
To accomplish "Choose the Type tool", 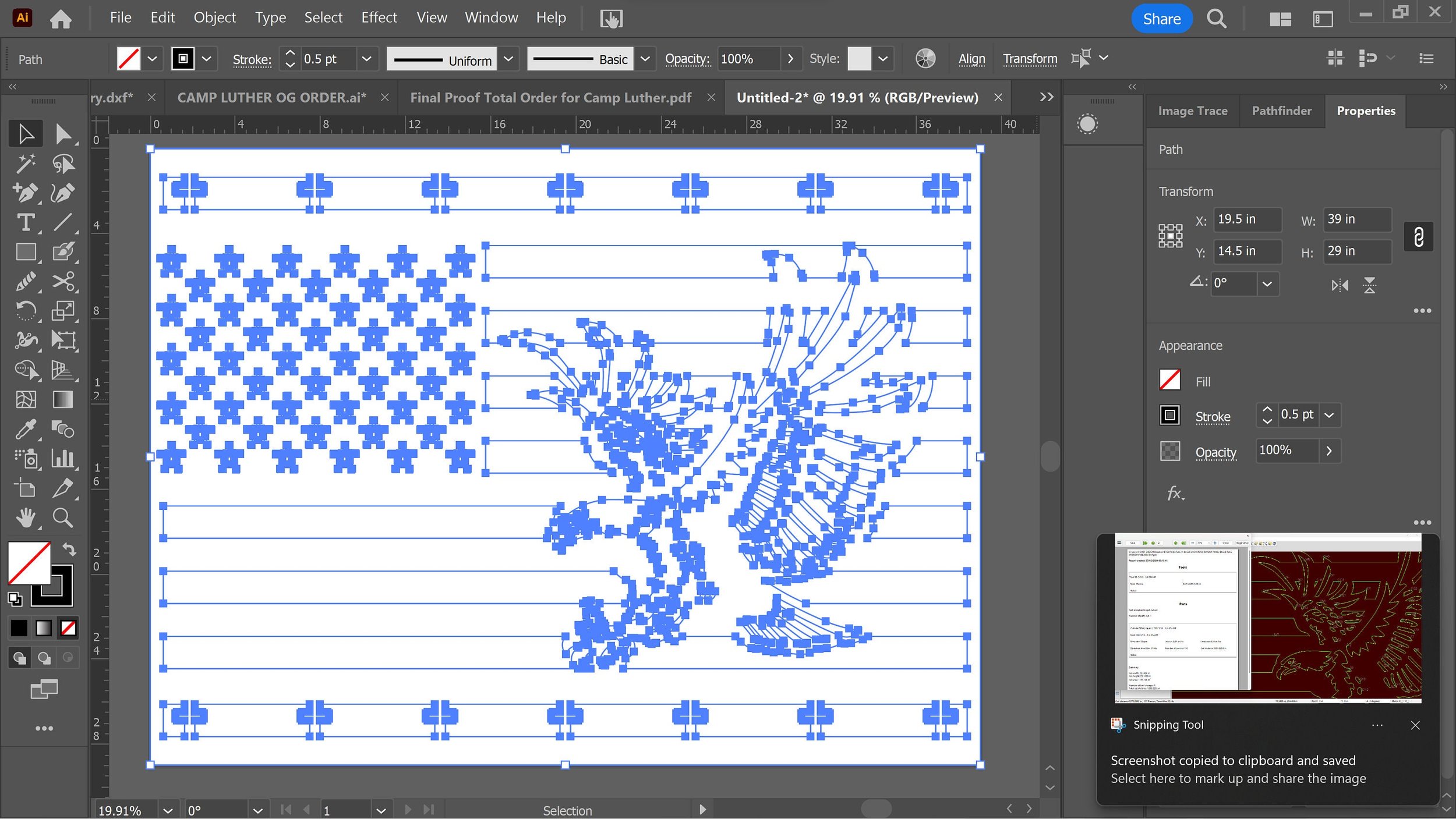I will 26,222.
